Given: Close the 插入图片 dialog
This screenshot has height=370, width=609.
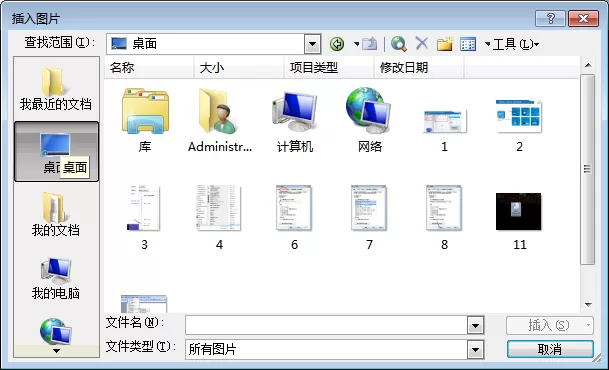Looking at the screenshot, I should (583, 18).
